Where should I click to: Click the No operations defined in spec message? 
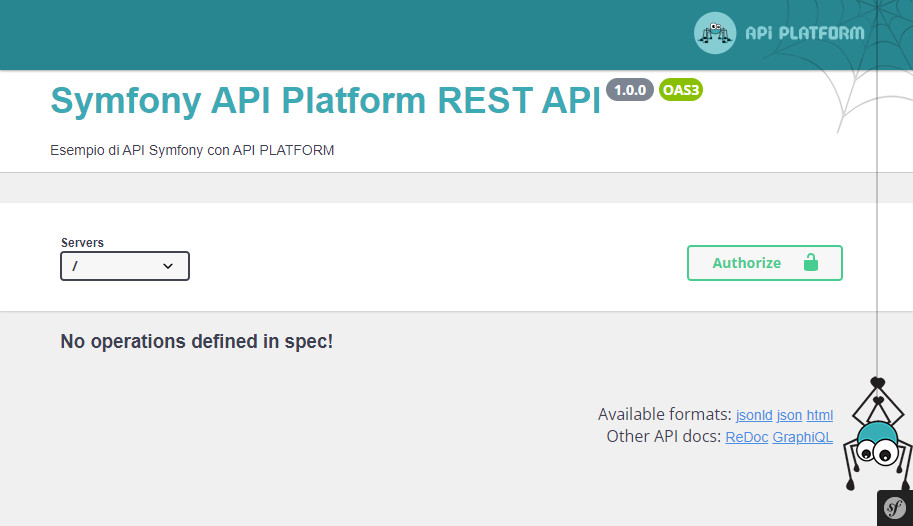197,341
